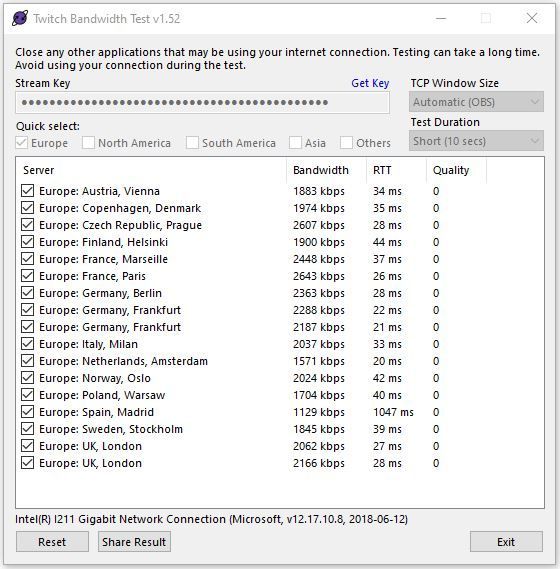
Task: Uncheck London checkbox on 2166 kbps row
Action: 28,463
